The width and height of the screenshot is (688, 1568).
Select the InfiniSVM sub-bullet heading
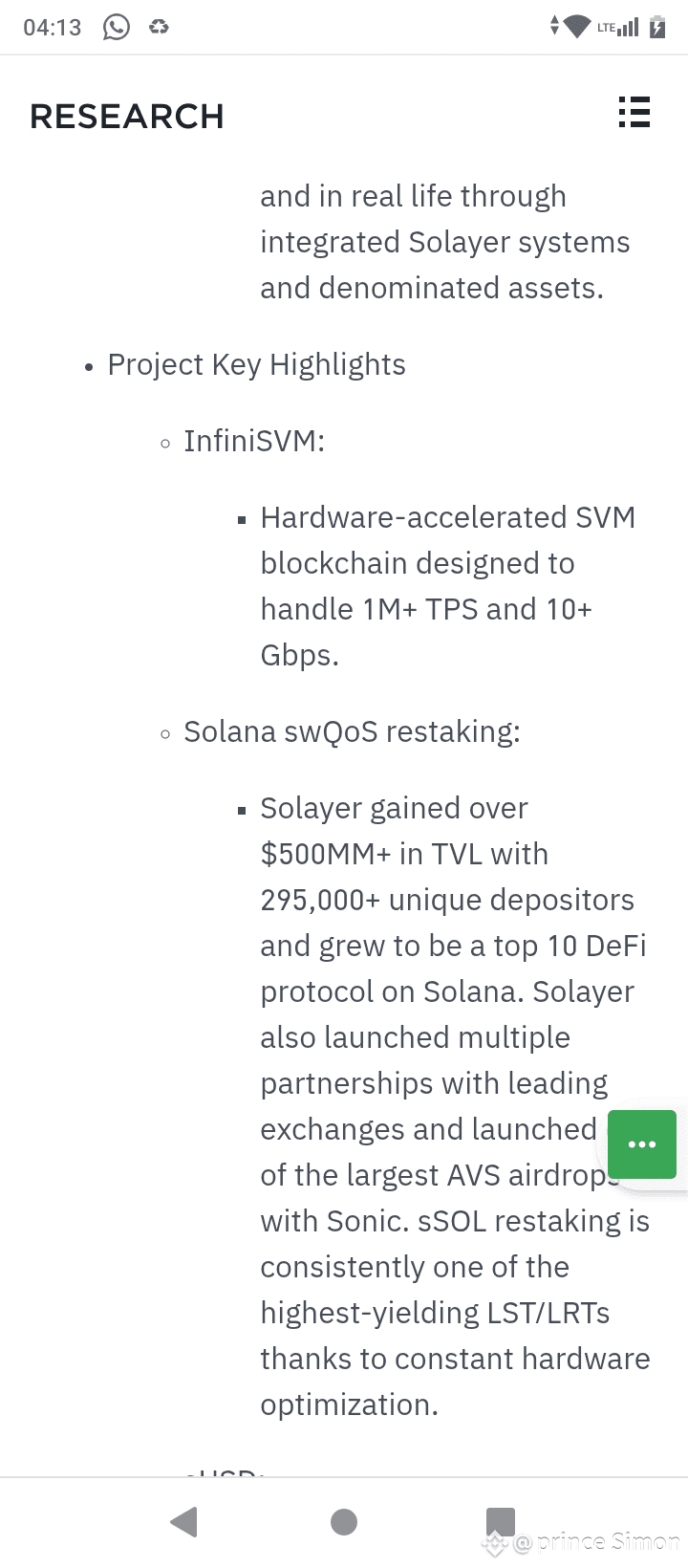click(x=254, y=441)
